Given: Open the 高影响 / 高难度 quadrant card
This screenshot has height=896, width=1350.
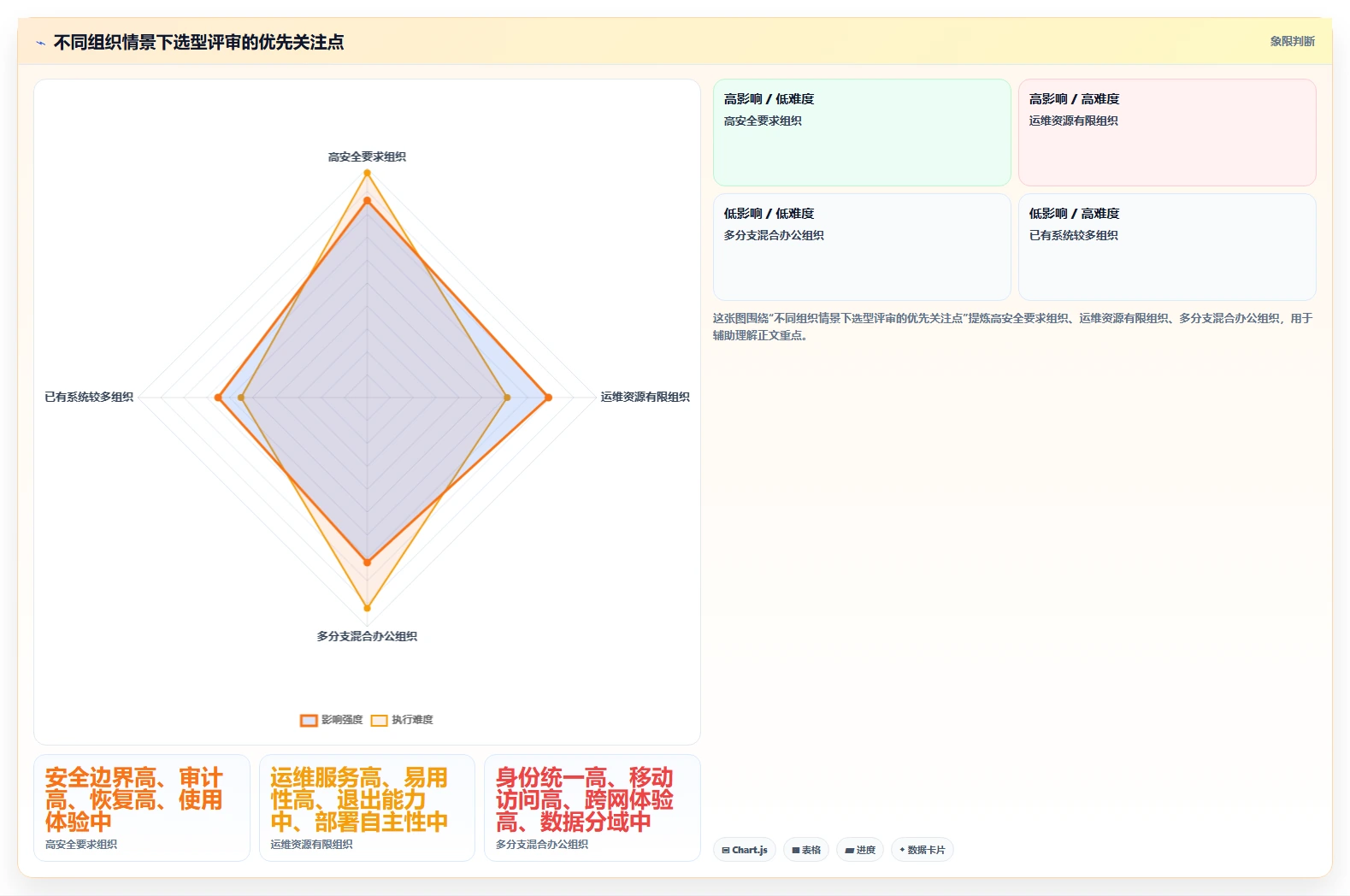Looking at the screenshot, I should tap(1167, 133).
